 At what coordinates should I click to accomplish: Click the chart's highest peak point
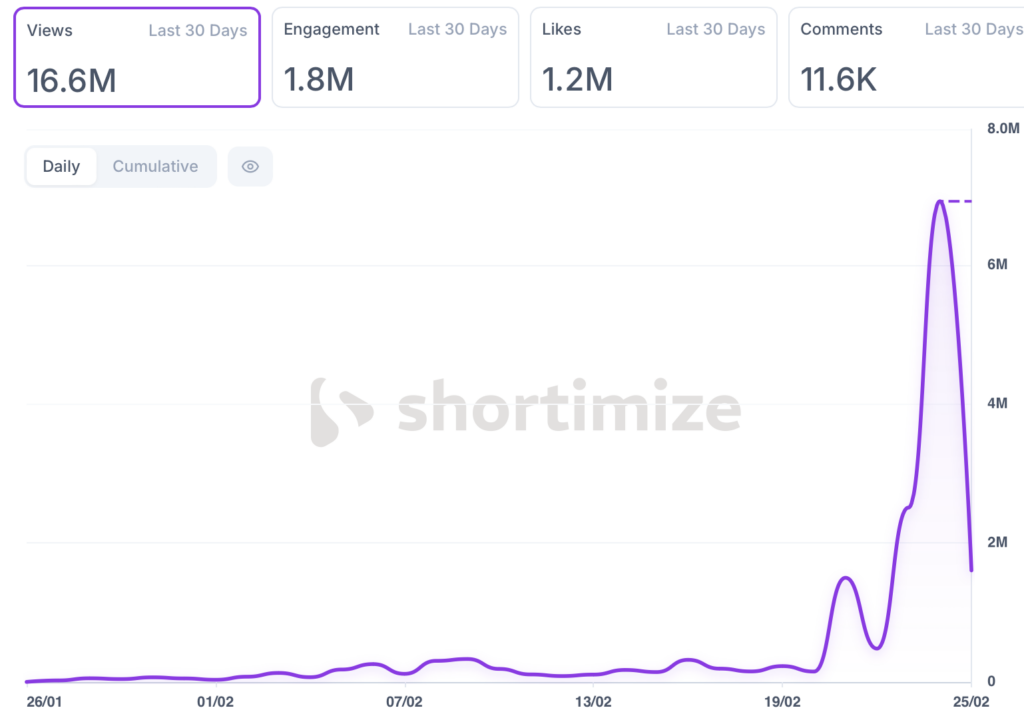[940, 201]
